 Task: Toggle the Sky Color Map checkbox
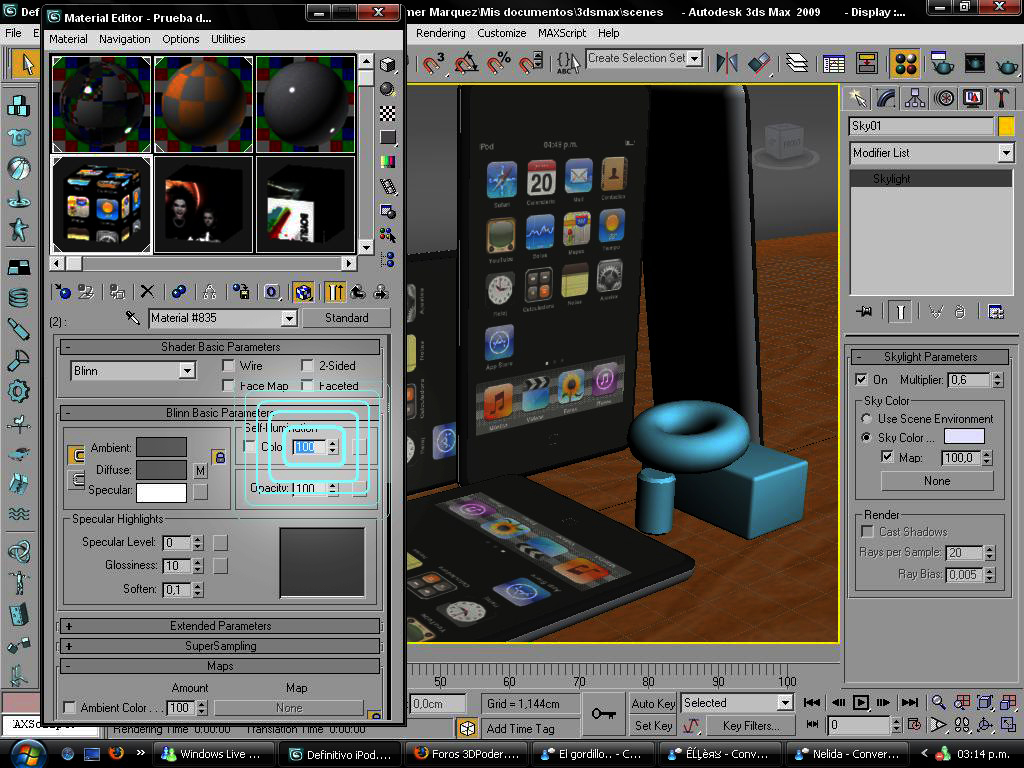pyautogui.click(x=887, y=457)
